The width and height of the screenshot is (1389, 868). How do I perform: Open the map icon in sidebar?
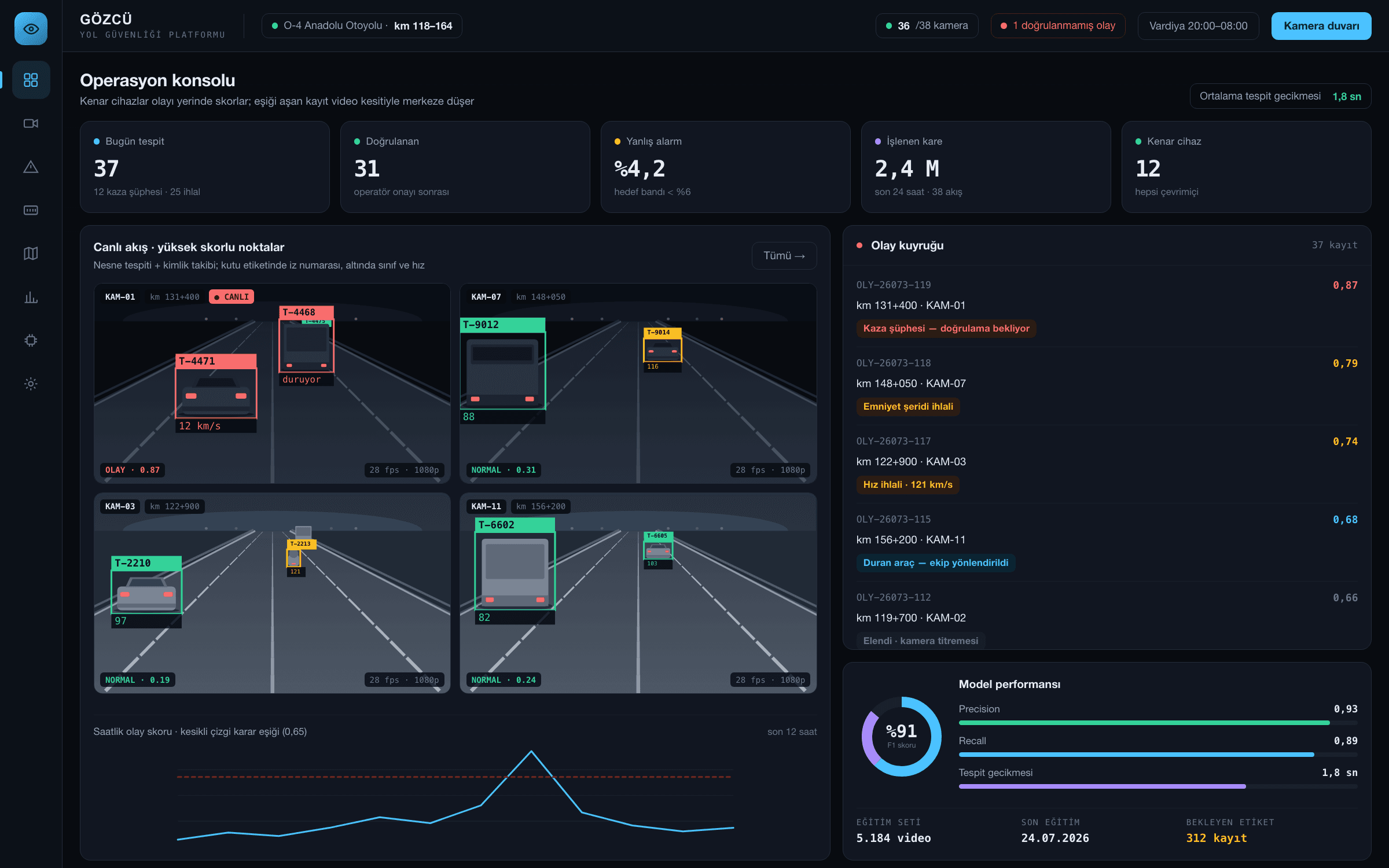[31, 253]
